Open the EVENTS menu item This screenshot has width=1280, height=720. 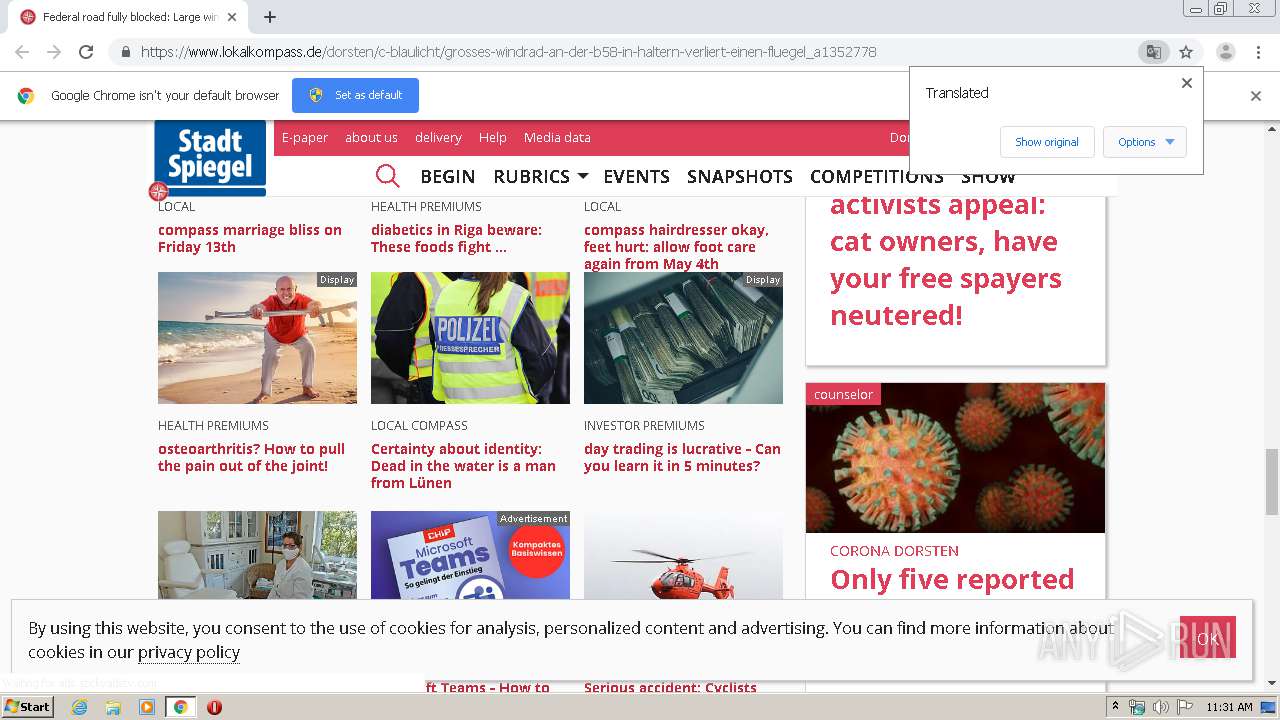[x=636, y=176]
